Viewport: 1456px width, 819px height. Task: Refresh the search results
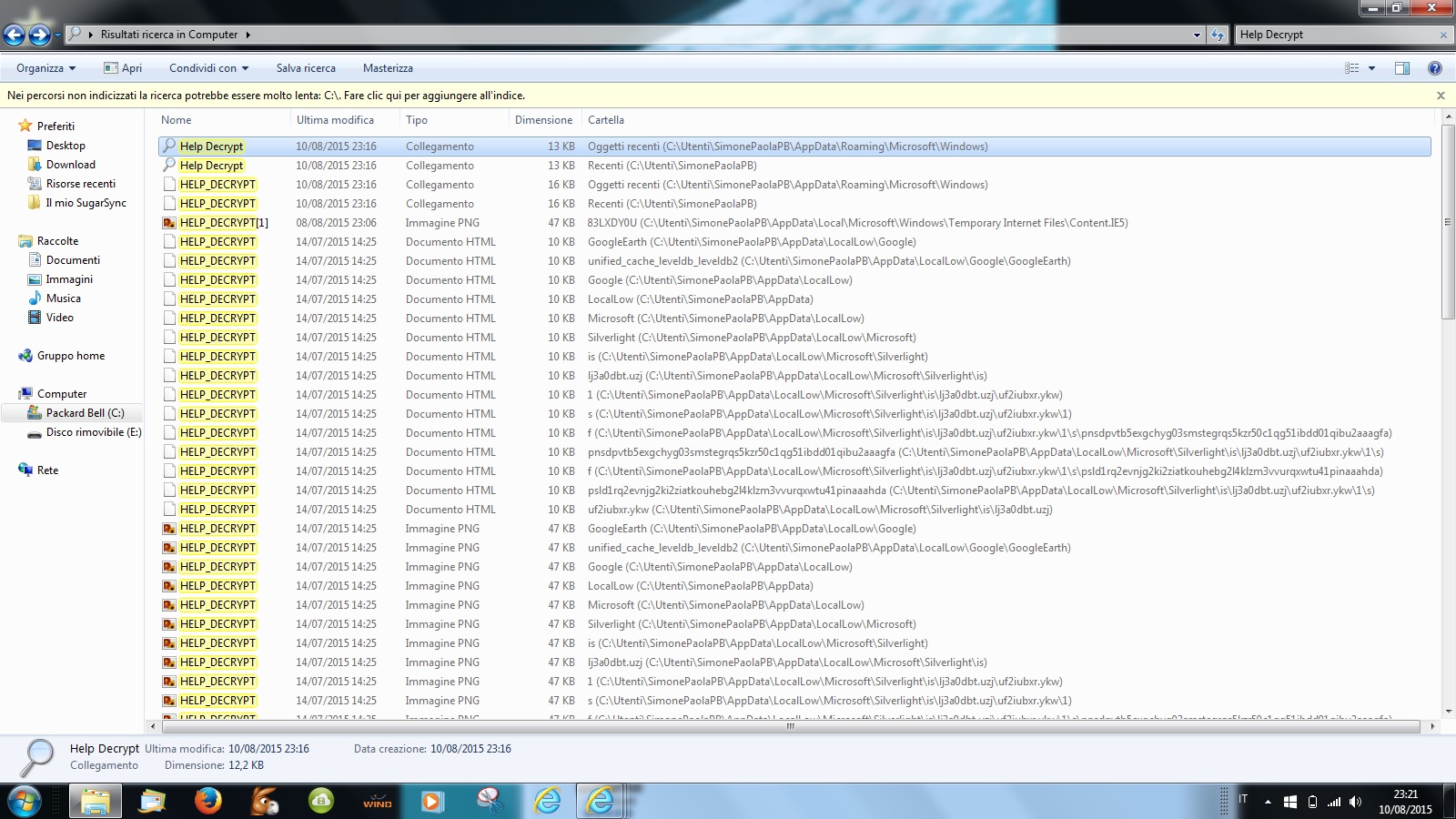[1218, 35]
